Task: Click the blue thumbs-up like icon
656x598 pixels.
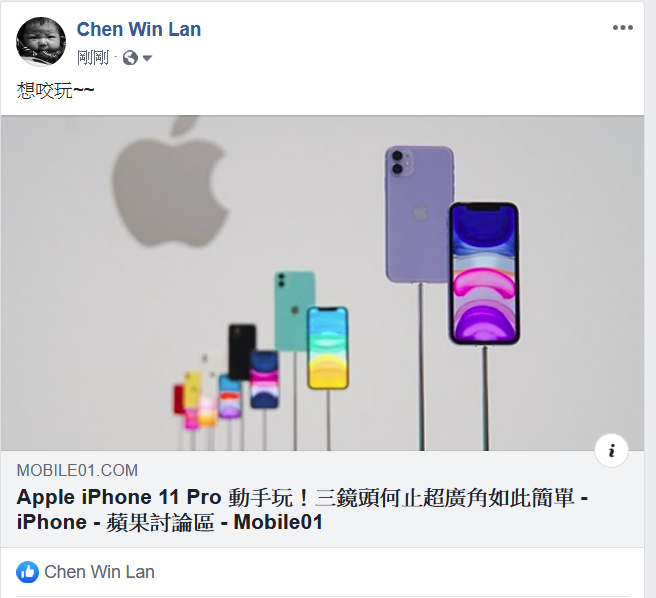Action: (x=28, y=572)
